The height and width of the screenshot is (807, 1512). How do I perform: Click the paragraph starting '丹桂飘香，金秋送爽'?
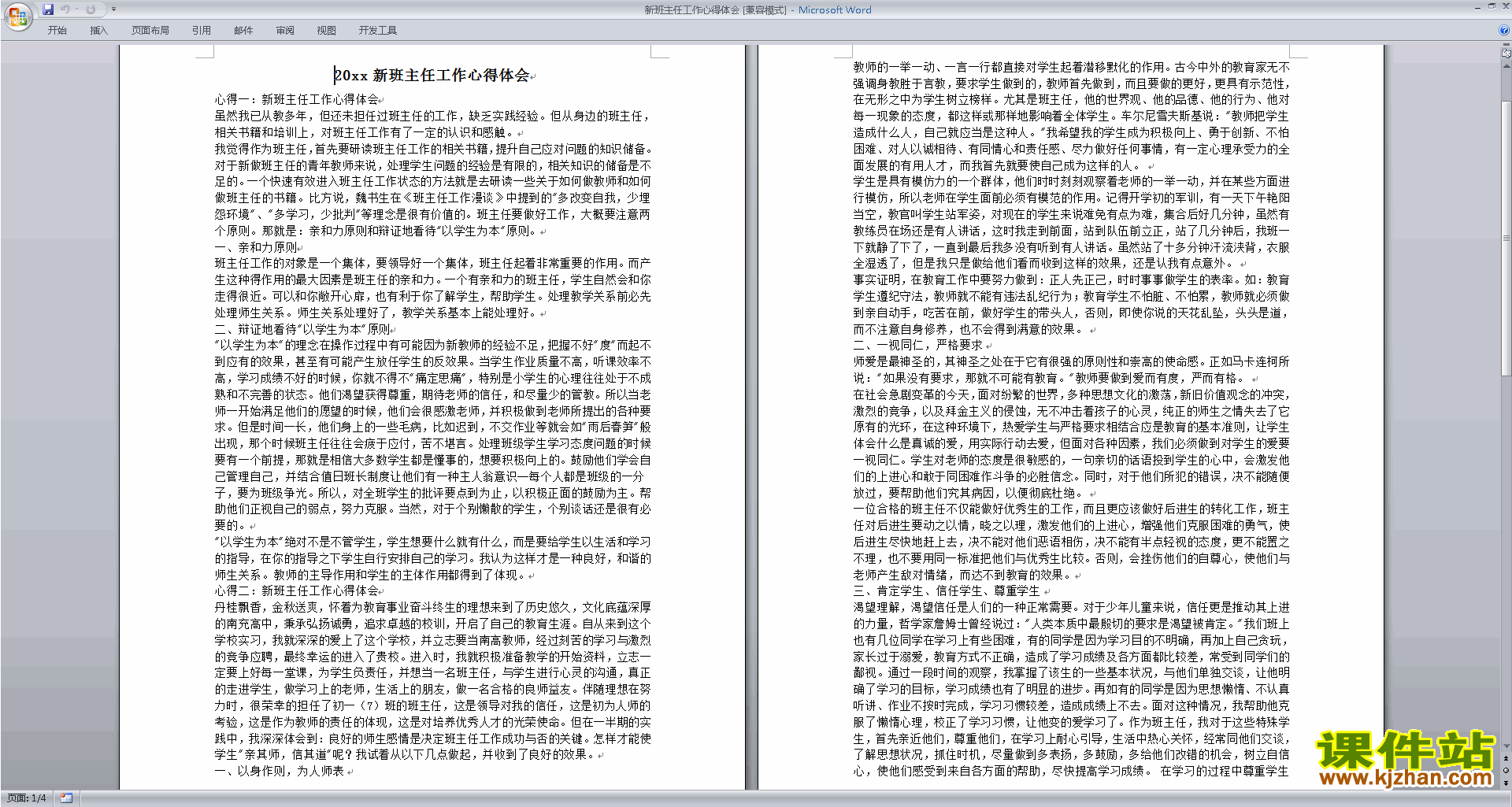tap(433, 680)
